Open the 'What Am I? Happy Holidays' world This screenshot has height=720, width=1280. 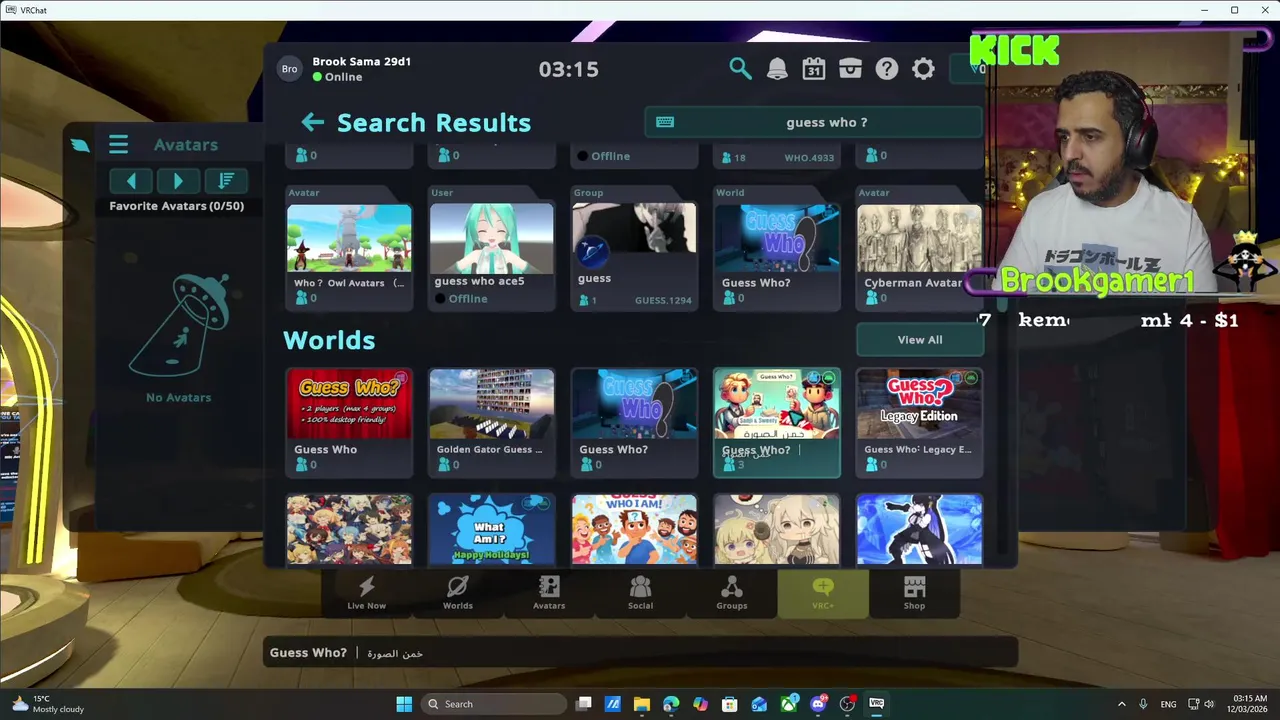click(x=491, y=529)
